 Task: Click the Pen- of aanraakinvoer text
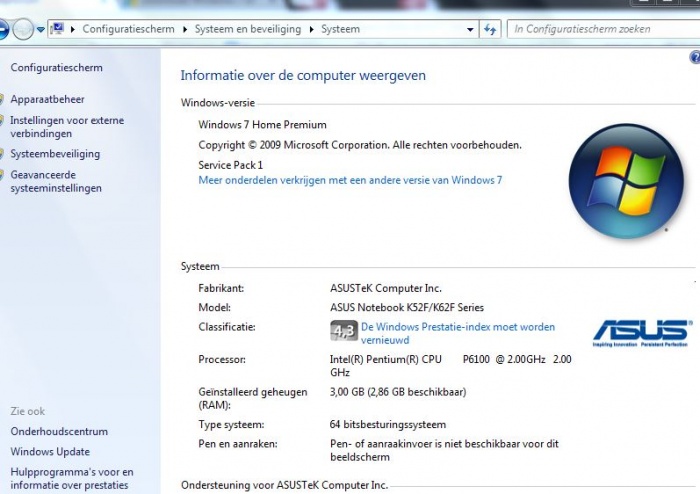[444, 450]
